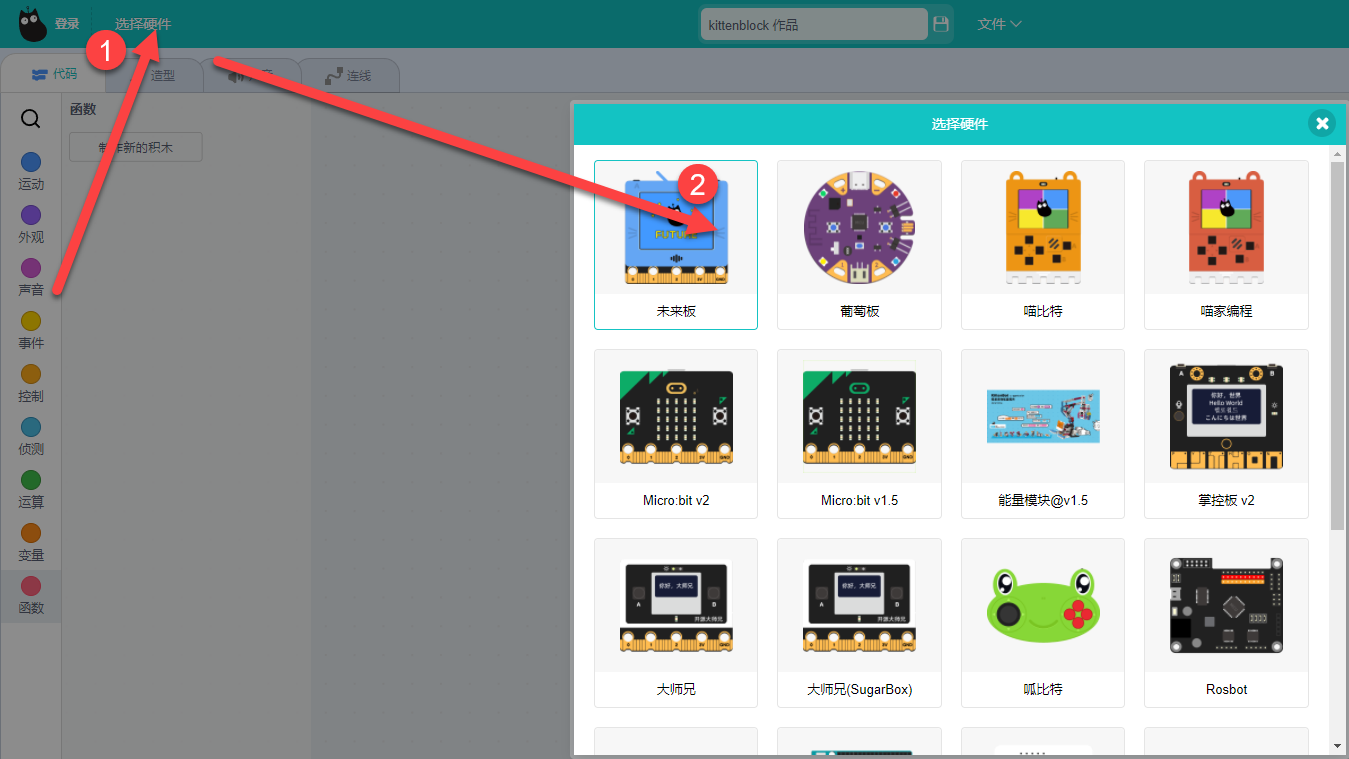Choose the Rosbot controller board

click(x=1226, y=604)
